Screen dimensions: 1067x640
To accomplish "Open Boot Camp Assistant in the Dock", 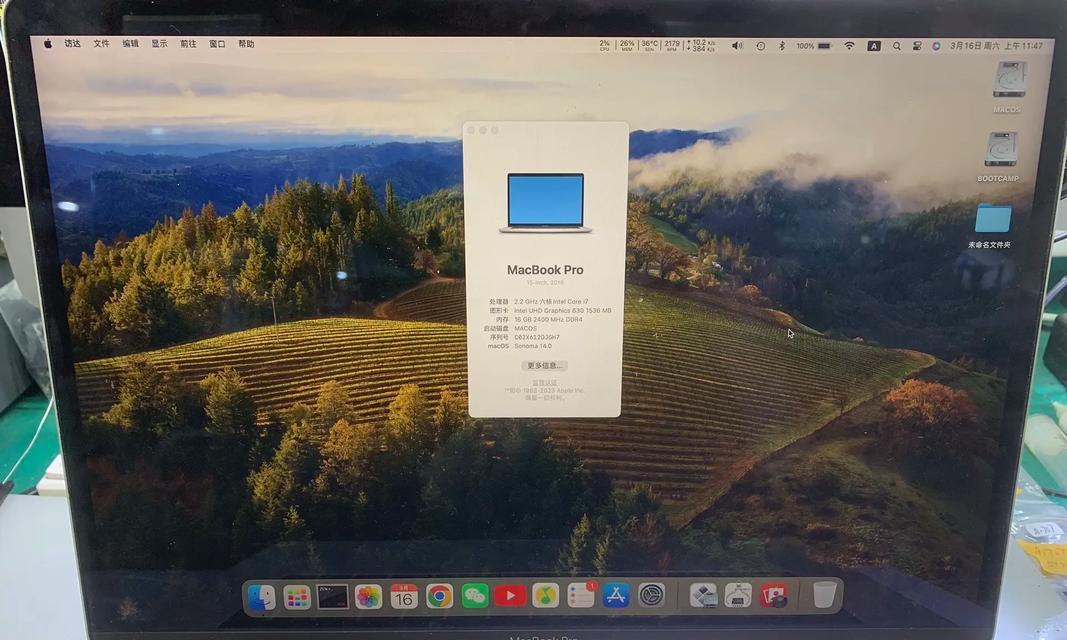I will click(x=704, y=595).
